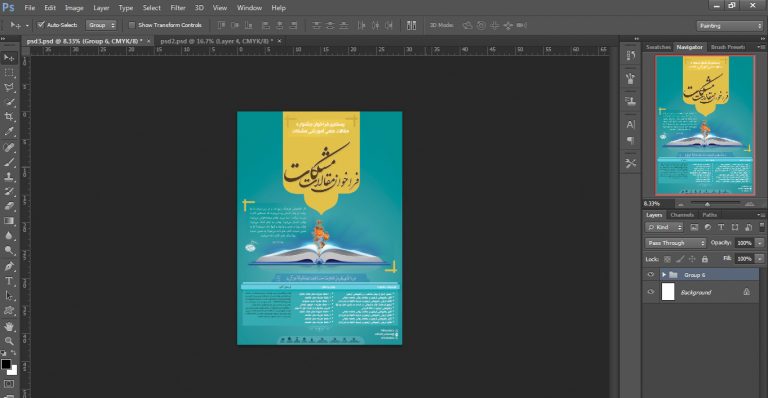The height and width of the screenshot is (398, 768).
Task: Open the File menu
Action: click(29, 8)
